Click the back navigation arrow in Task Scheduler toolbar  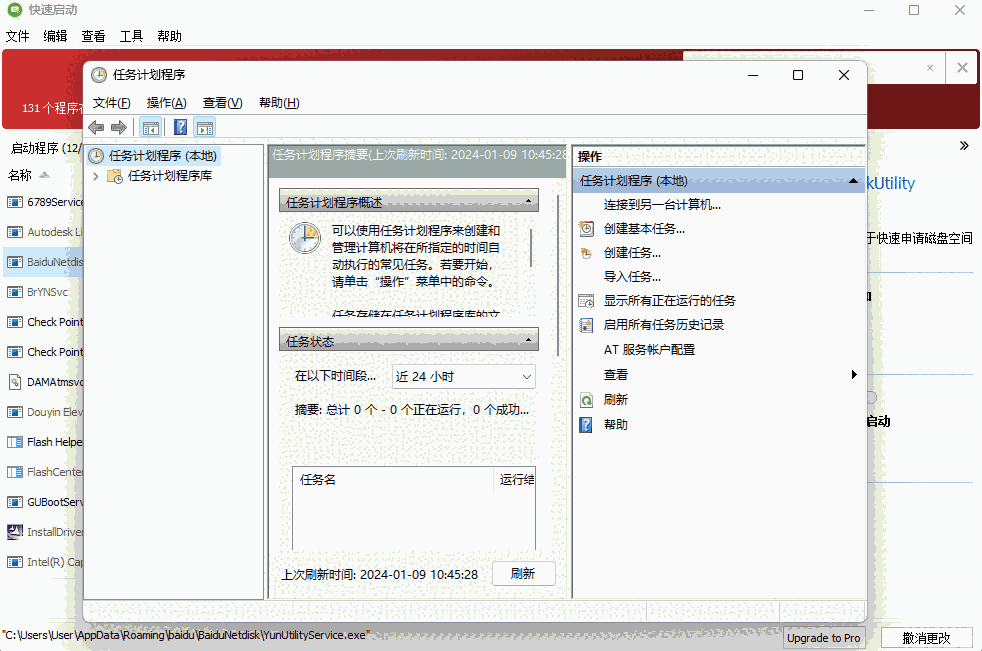95,127
